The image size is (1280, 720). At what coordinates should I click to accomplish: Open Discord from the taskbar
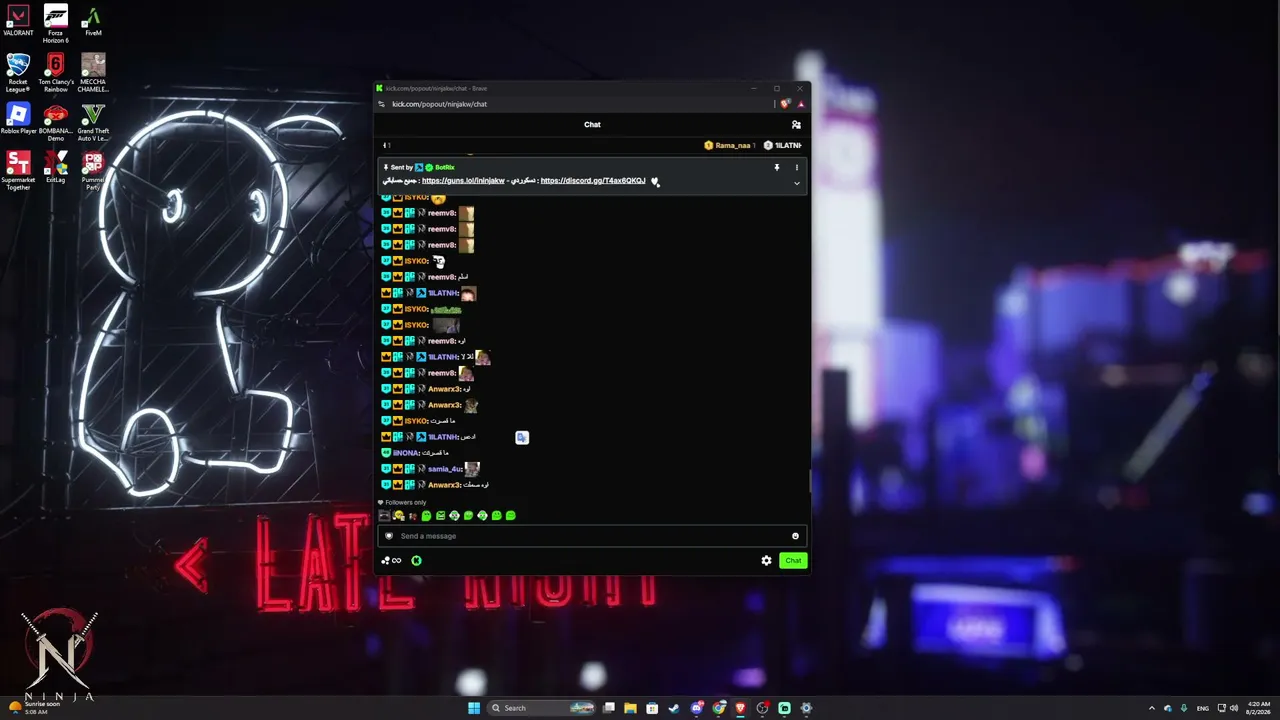[x=697, y=708]
